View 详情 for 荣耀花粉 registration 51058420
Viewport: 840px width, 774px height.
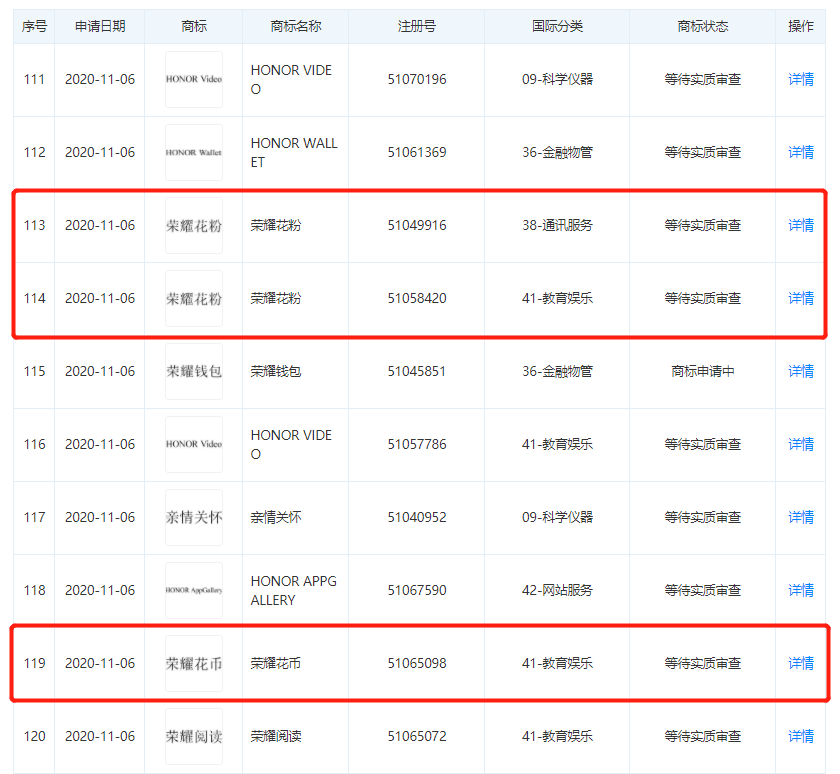[x=800, y=299]
